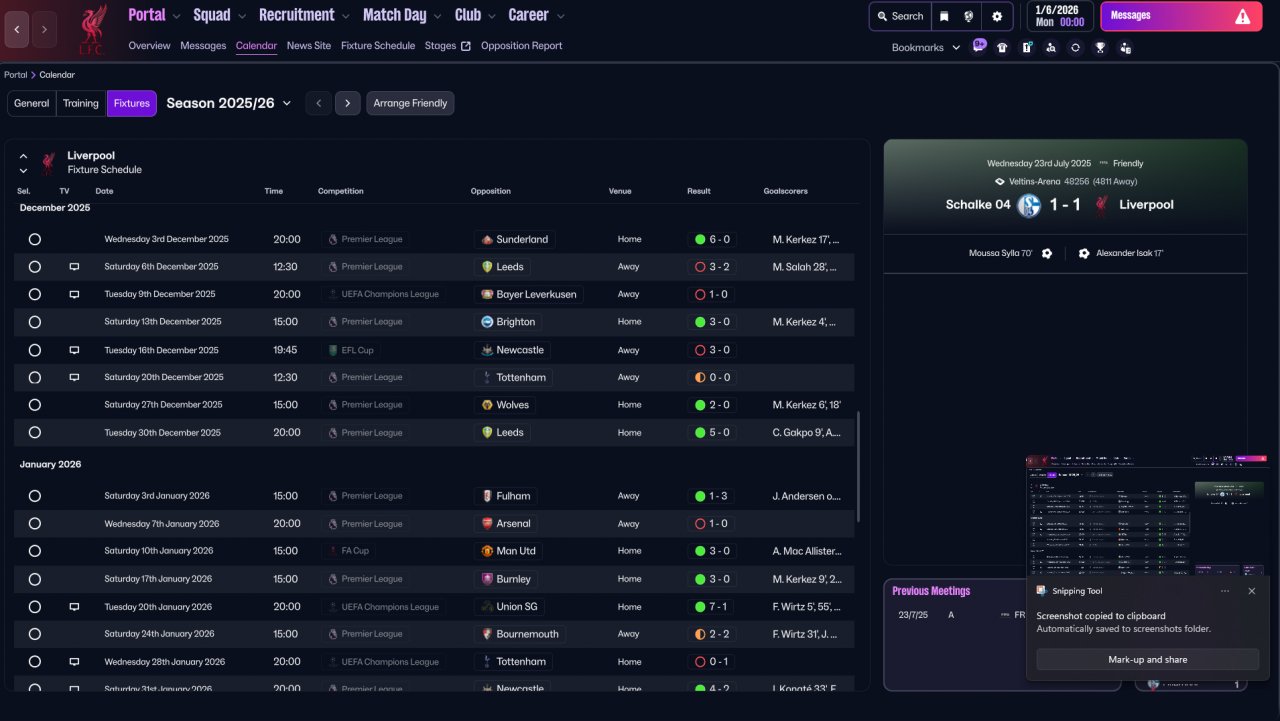
Task: Open the circular arrows bookmark icon
Action: [x=1075, y=47]
